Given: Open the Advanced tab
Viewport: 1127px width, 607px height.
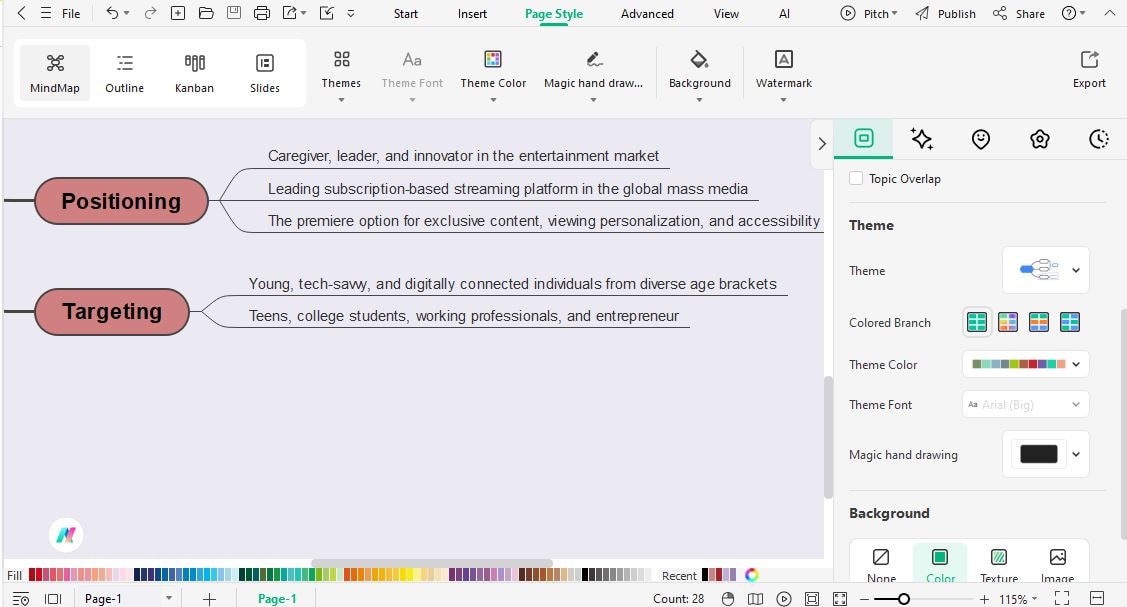Looking at the screenshot, I should pos(647,14).
